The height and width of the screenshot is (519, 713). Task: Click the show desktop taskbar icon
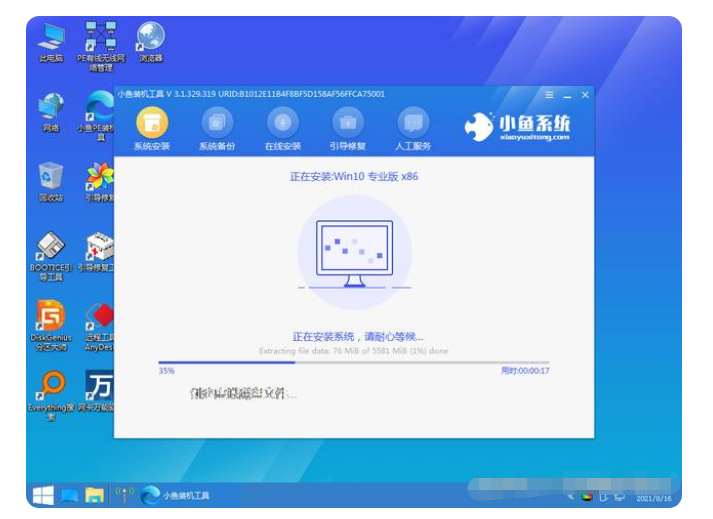[70, 496]
